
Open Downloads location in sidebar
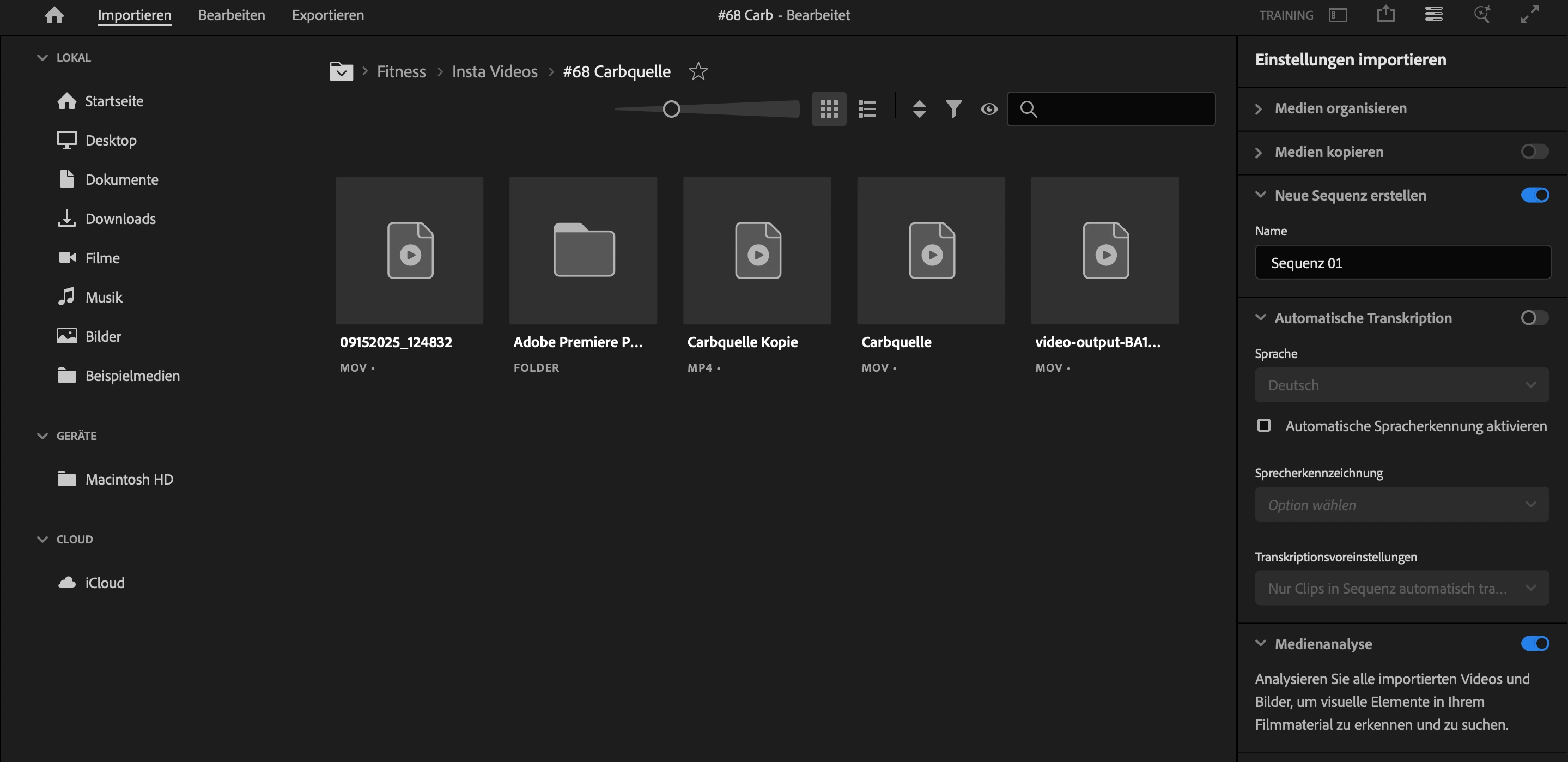(120, 219)
